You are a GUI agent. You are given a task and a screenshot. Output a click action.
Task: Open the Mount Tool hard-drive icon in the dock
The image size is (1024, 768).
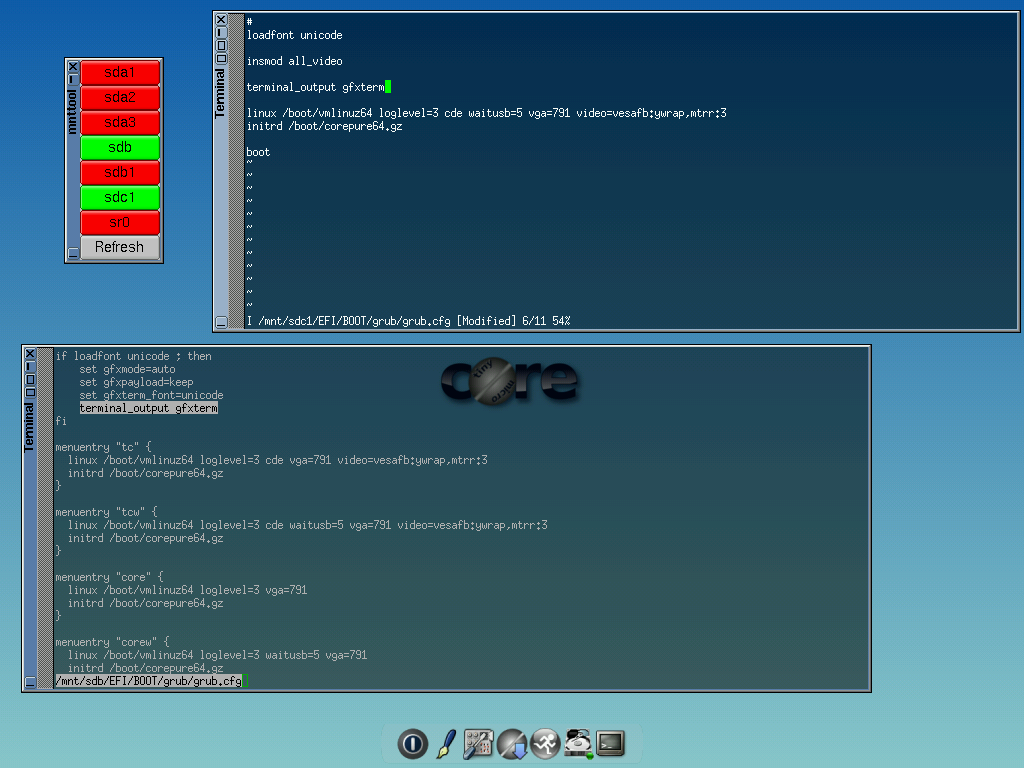pos(579,743)
